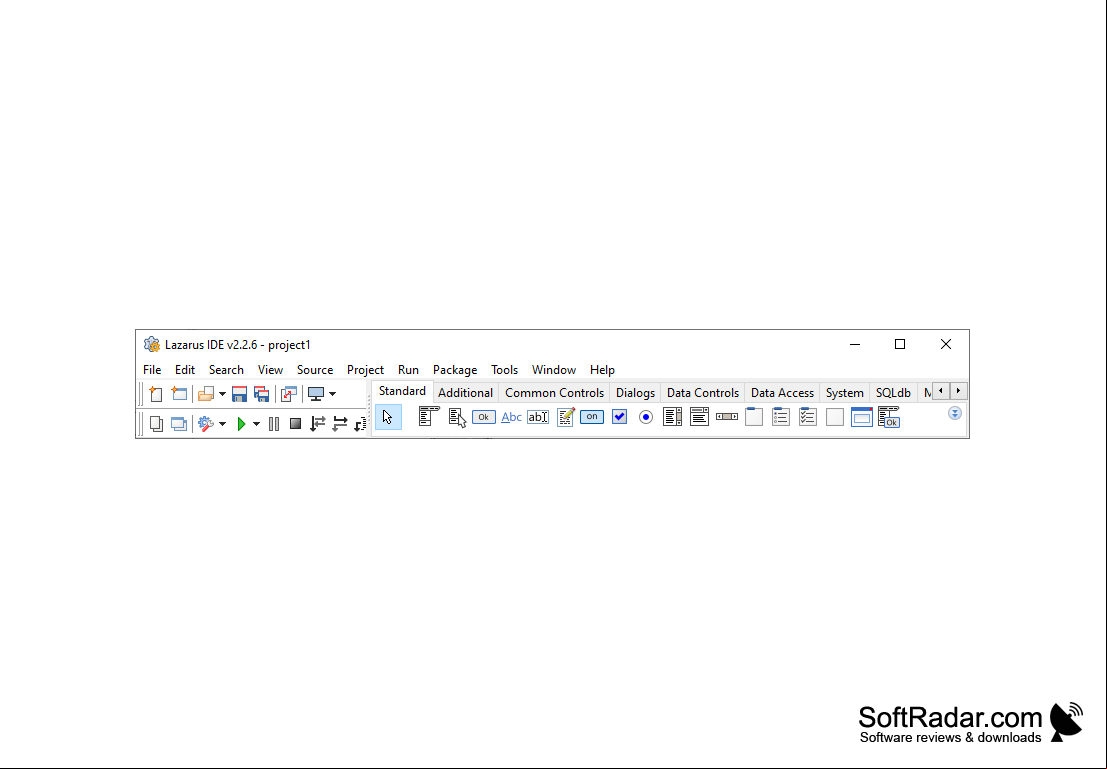Select the TGroupBox component
This screenshot has width=1107, height=769.
click(753, 417)
